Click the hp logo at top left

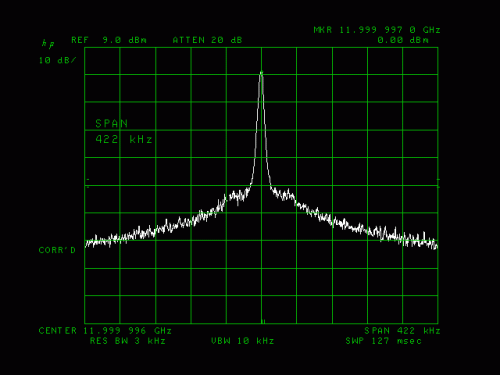[48, 44]
